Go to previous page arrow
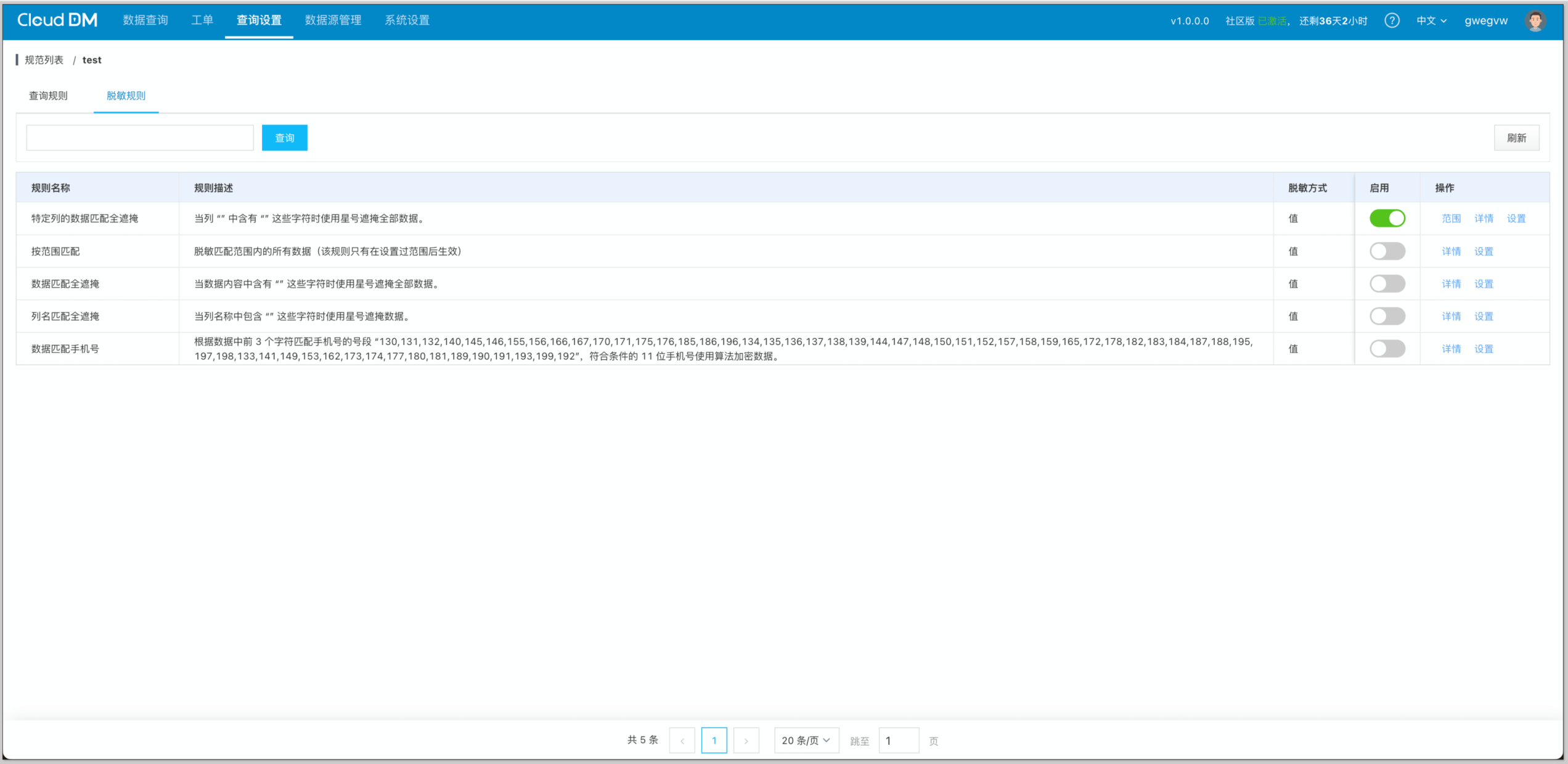The width and height of the screenshot is (1568, 764). 682,741
